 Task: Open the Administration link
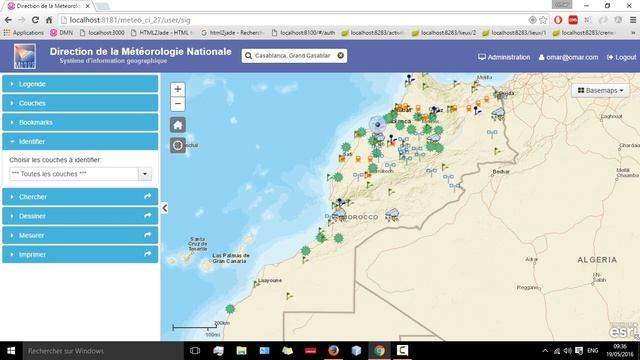504,57
